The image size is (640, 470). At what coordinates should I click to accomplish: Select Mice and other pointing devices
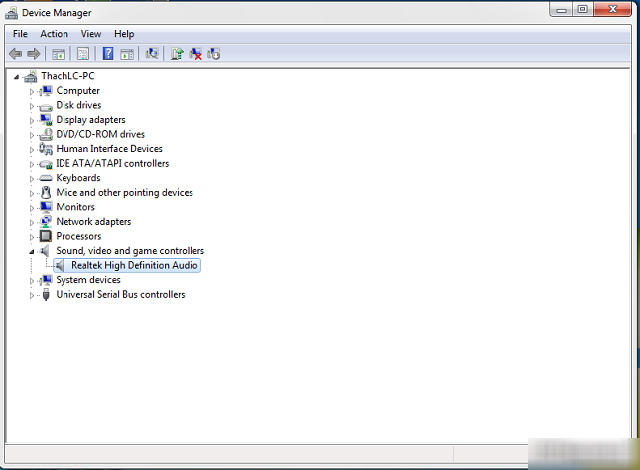point(124,193)
